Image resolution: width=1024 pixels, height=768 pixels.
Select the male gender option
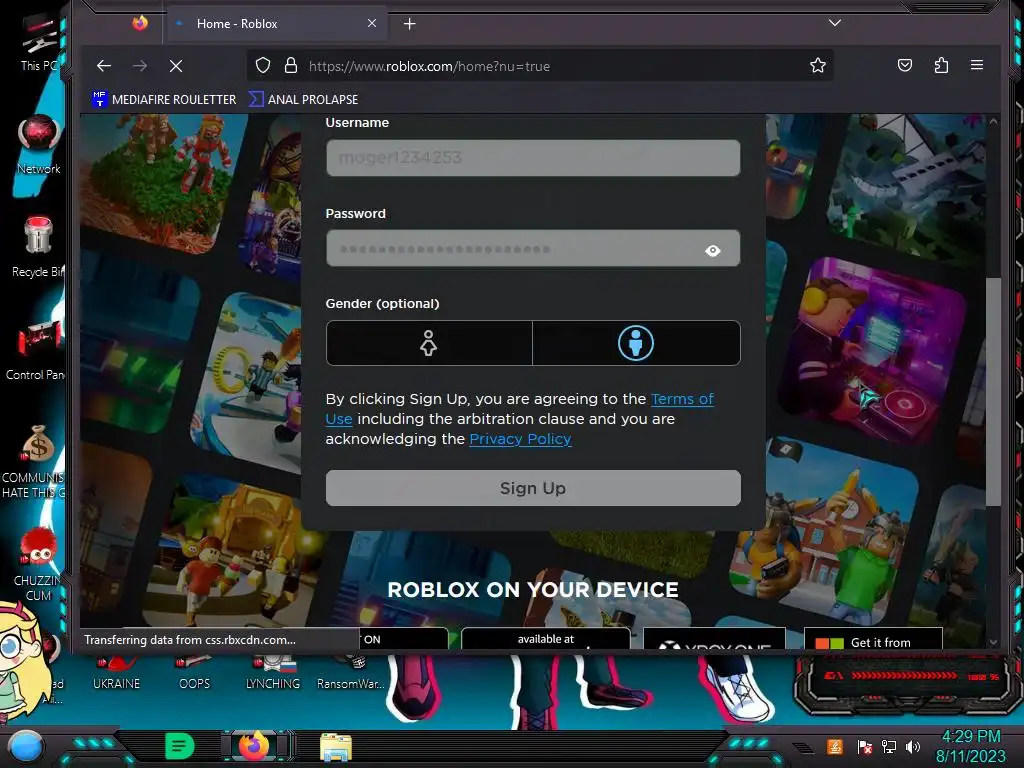point(636,343)
